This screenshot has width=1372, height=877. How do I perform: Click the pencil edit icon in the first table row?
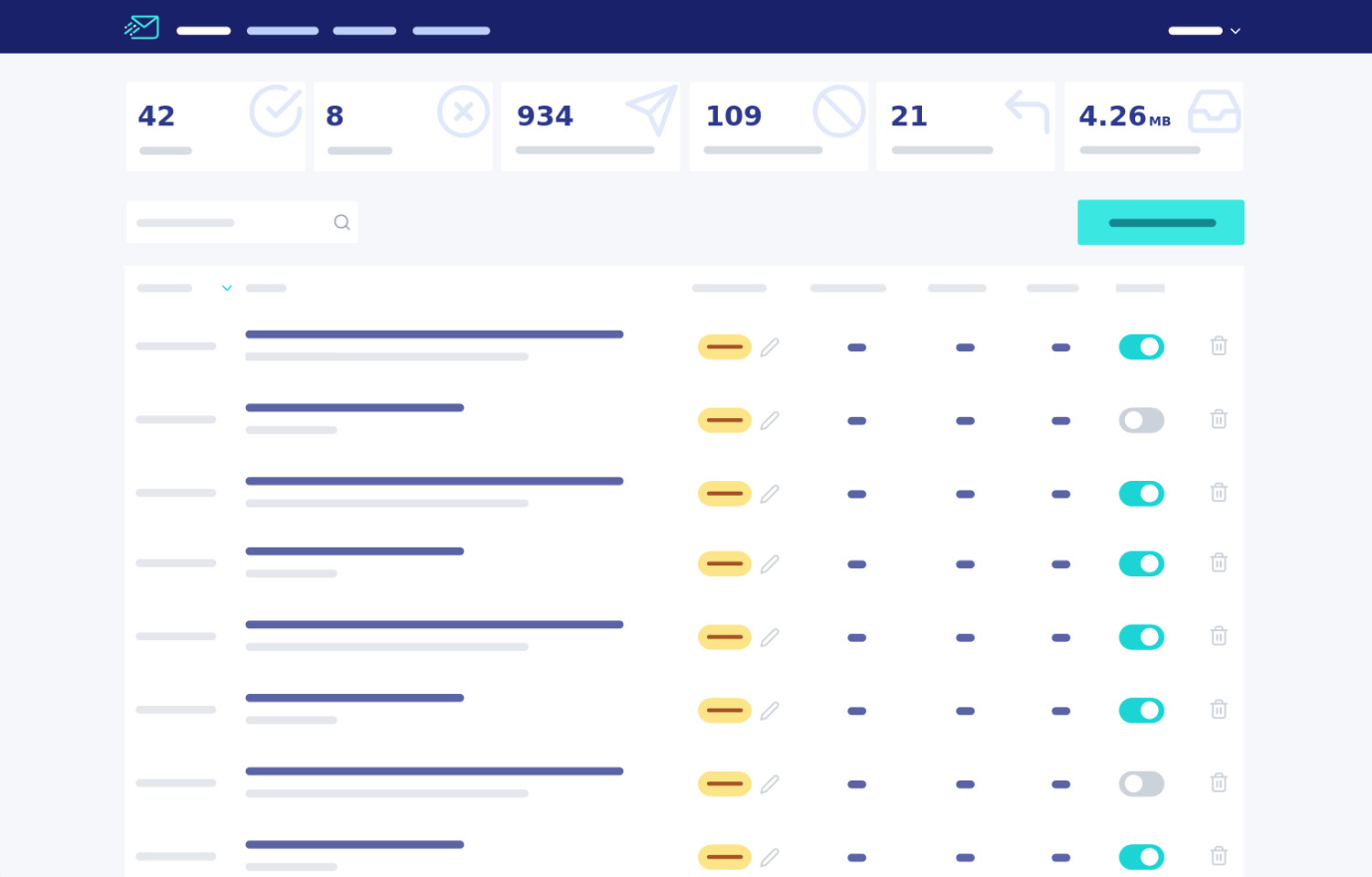coord(770,347)
